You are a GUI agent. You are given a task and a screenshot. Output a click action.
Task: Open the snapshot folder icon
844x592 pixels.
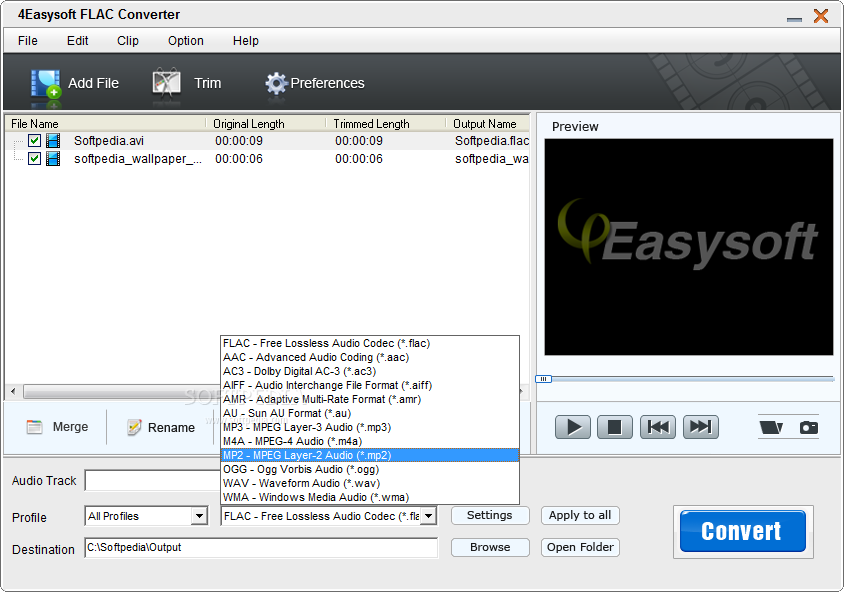[x=771, y=427]
